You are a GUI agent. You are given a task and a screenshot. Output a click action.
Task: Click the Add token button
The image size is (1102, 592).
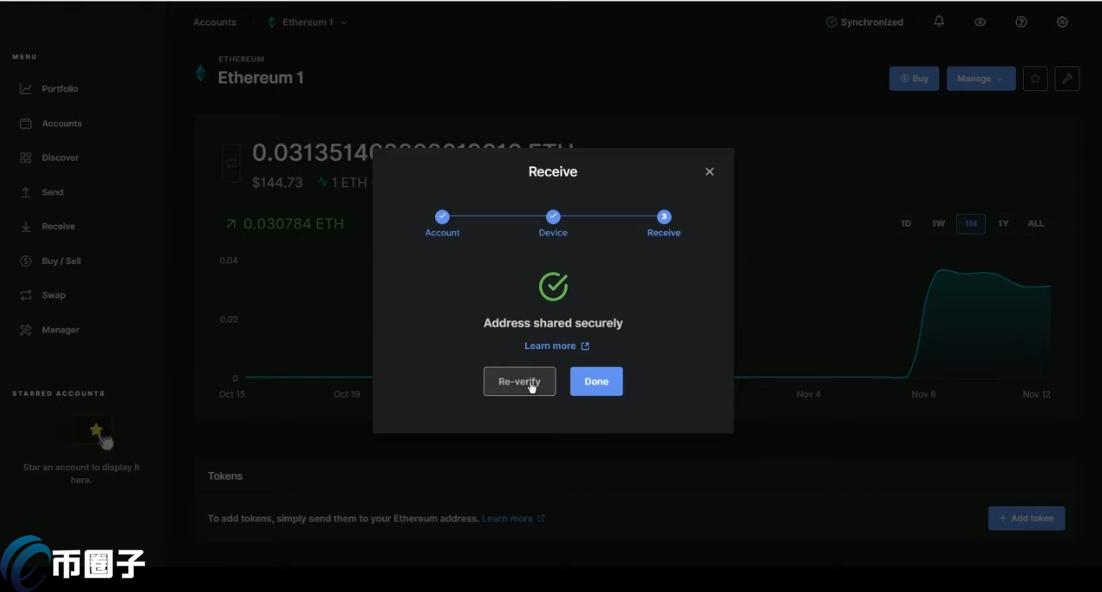click(1026, 518)
